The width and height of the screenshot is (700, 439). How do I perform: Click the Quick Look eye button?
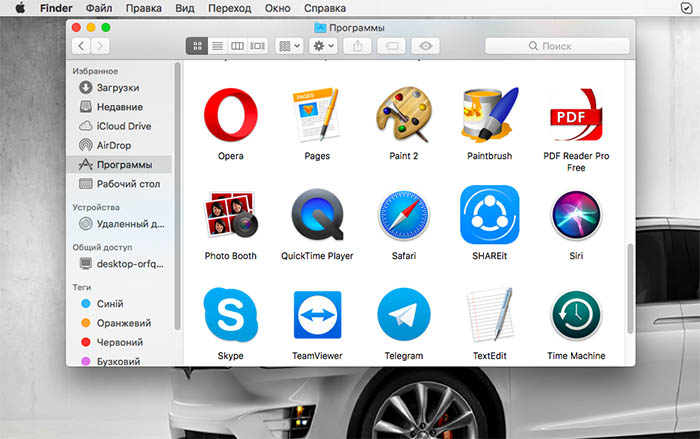coord(425,46)
